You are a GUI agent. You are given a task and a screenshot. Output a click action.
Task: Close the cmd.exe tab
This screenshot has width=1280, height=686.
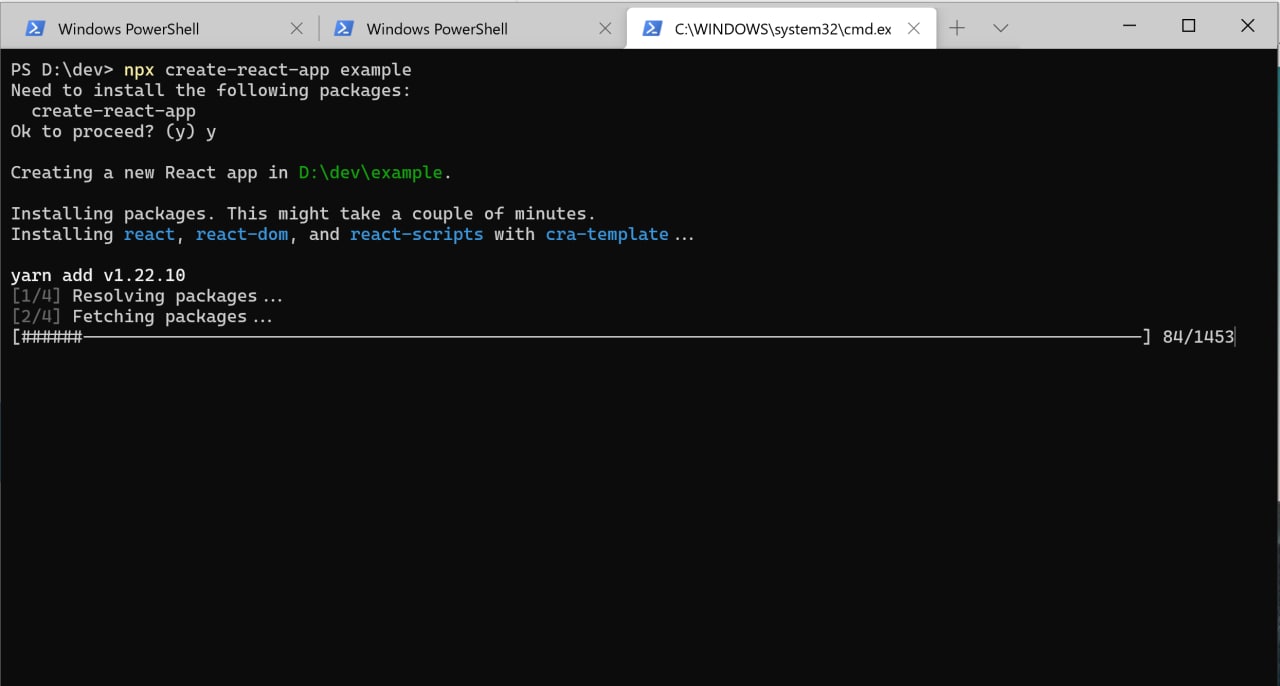[x=913, y=28]
